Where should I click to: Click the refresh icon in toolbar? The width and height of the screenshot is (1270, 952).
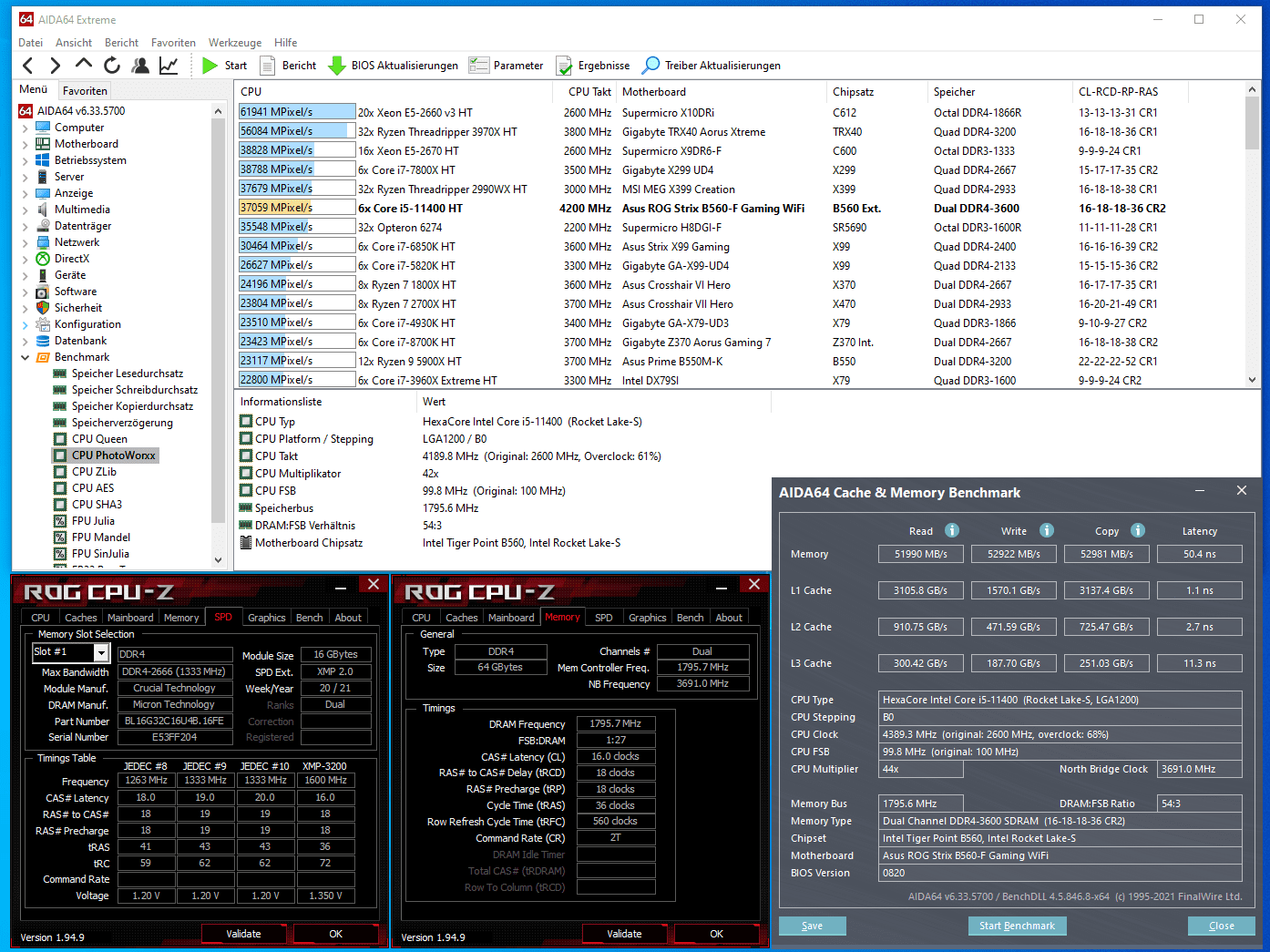pyautogui.click(x=112, y=66)
